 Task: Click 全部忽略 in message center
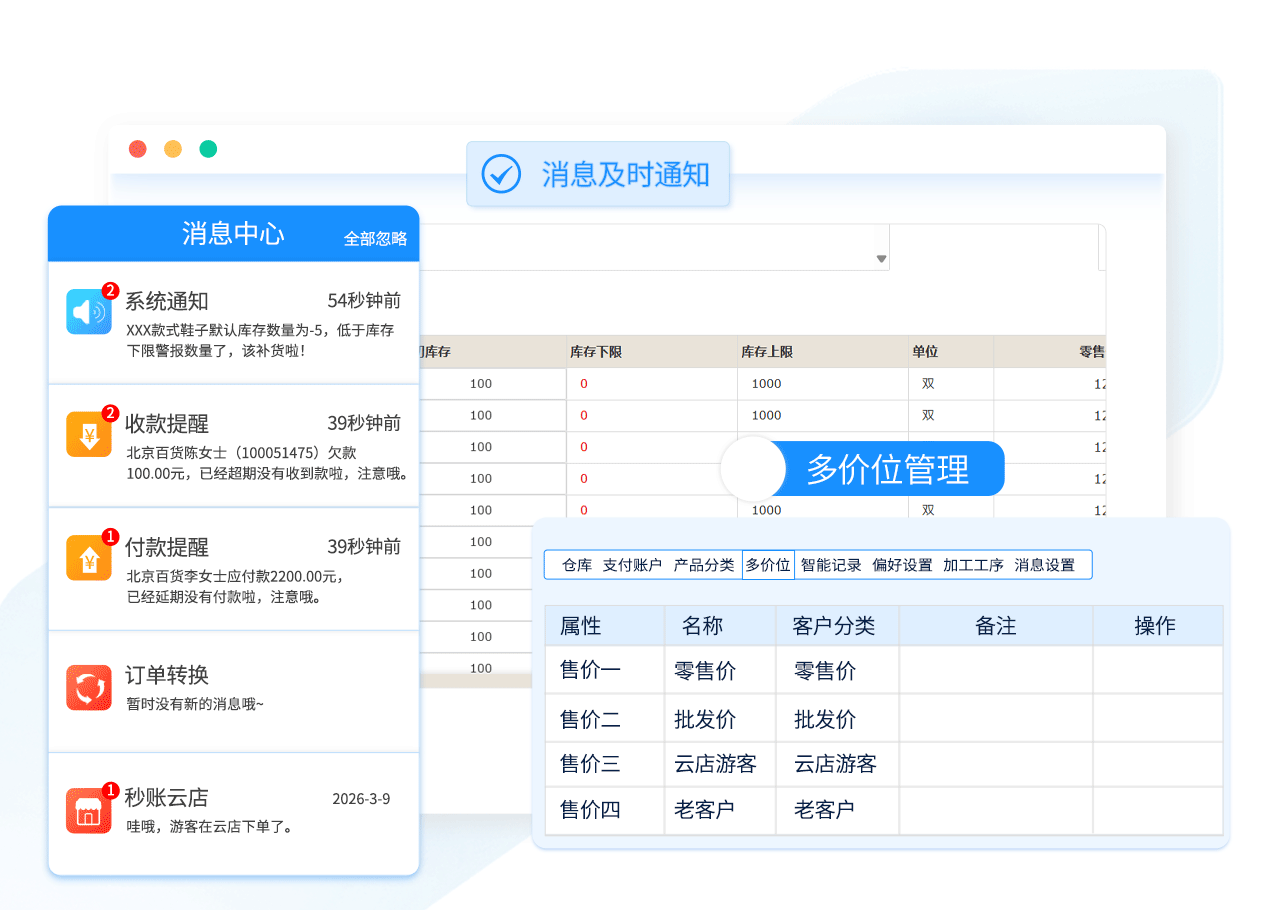(x=375, y=239)
